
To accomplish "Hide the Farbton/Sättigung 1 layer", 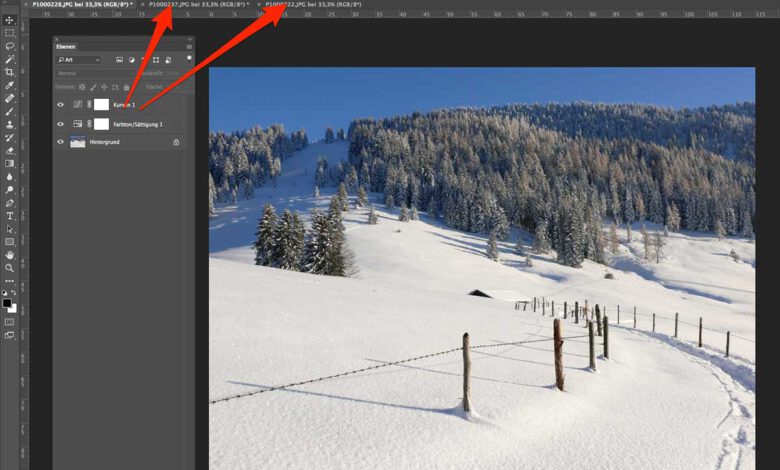I will pos(61,124).
